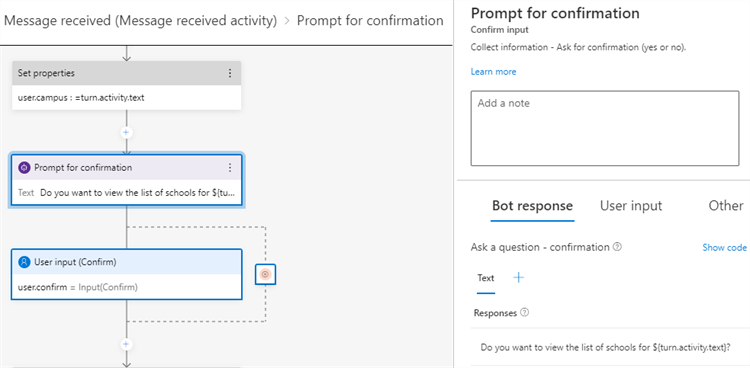Open Prompt for confirmation node's three-dot menu
Screen dimensions: 750x368
coord(230,167)
